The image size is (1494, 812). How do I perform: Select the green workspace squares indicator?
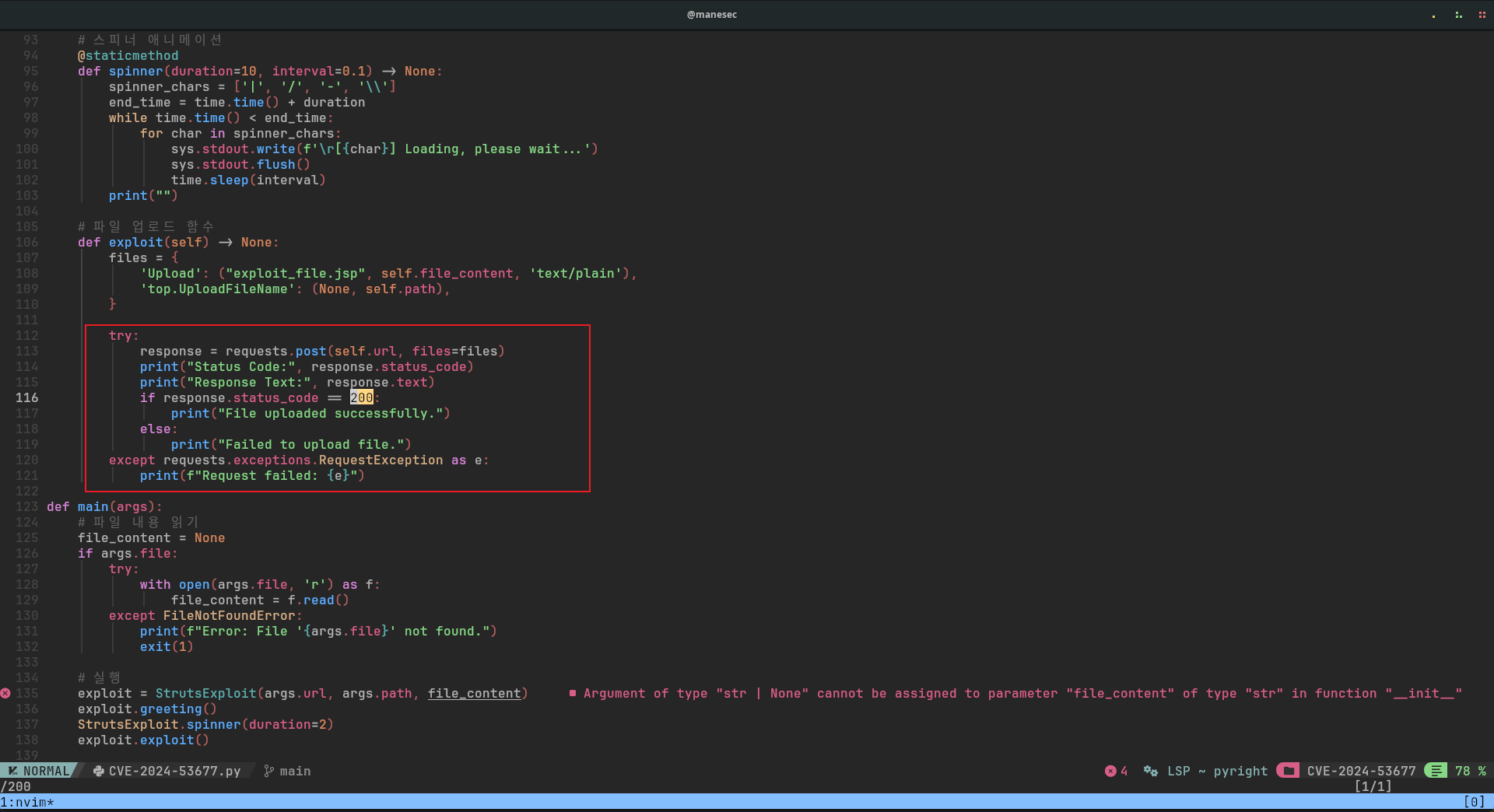(1459, 15)
